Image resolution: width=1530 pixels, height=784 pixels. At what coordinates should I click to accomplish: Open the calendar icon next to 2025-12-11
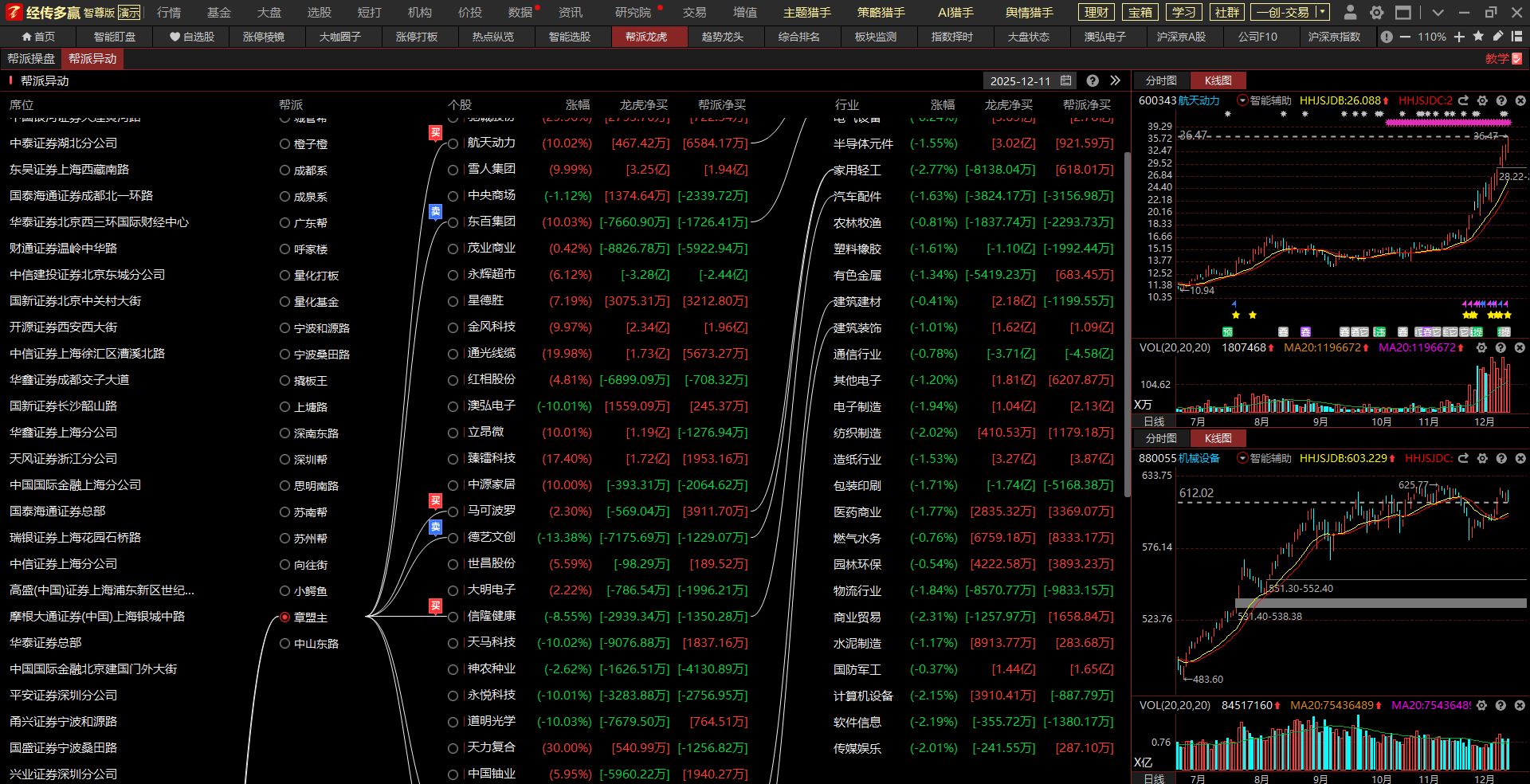(x=1066, y=80)
